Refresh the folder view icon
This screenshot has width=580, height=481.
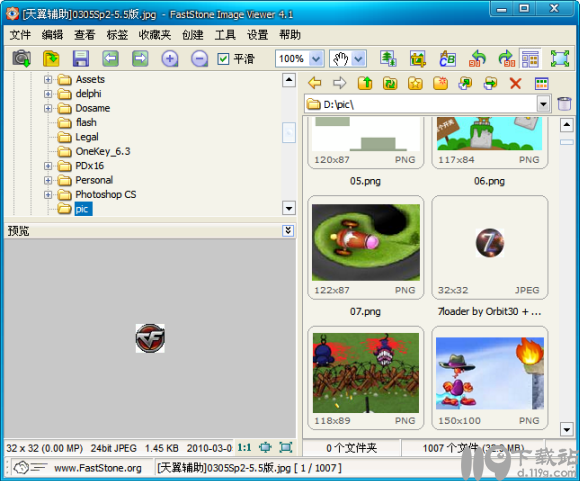(390, 83)
